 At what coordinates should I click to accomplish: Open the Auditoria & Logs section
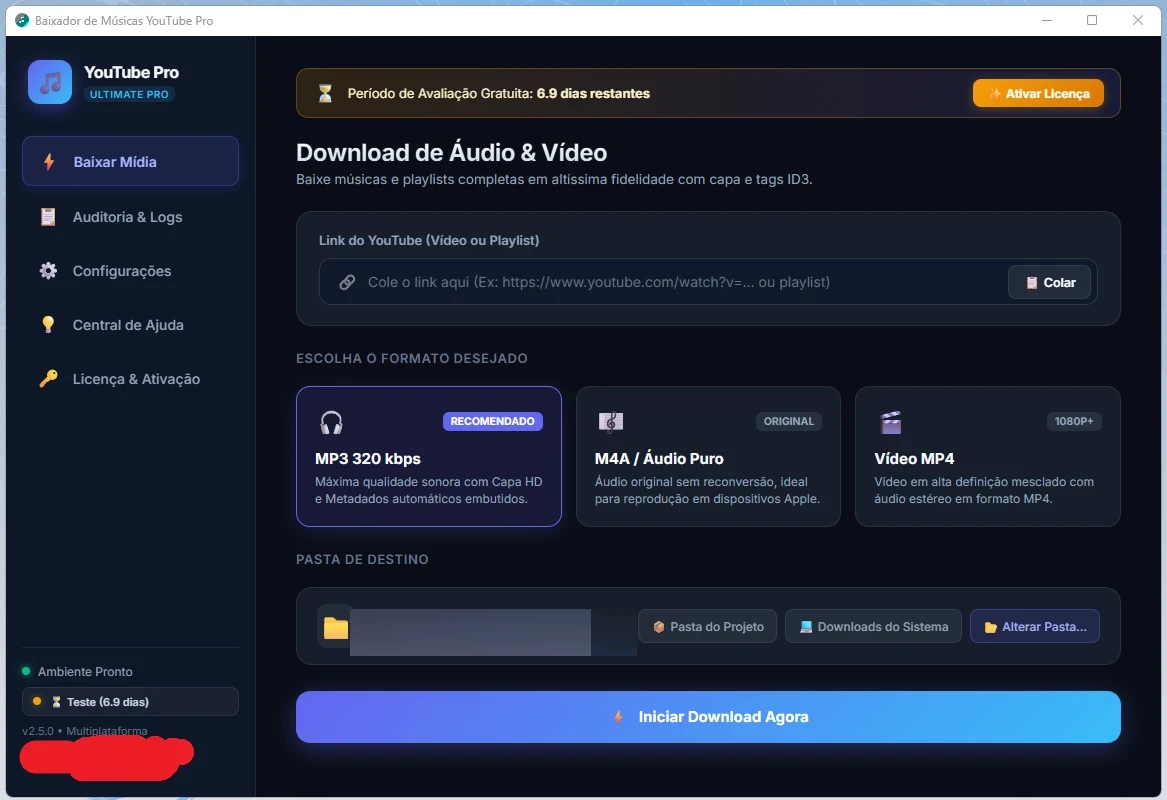(x=130, y=217)
